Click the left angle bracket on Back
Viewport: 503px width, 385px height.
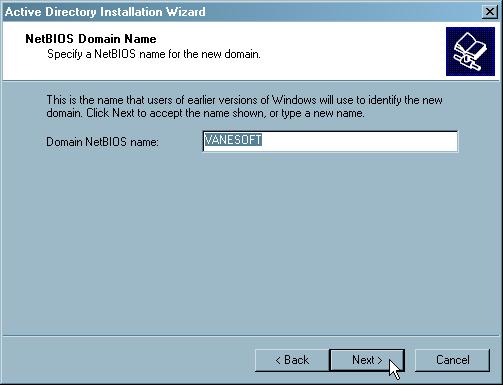[x=278, y=360]
